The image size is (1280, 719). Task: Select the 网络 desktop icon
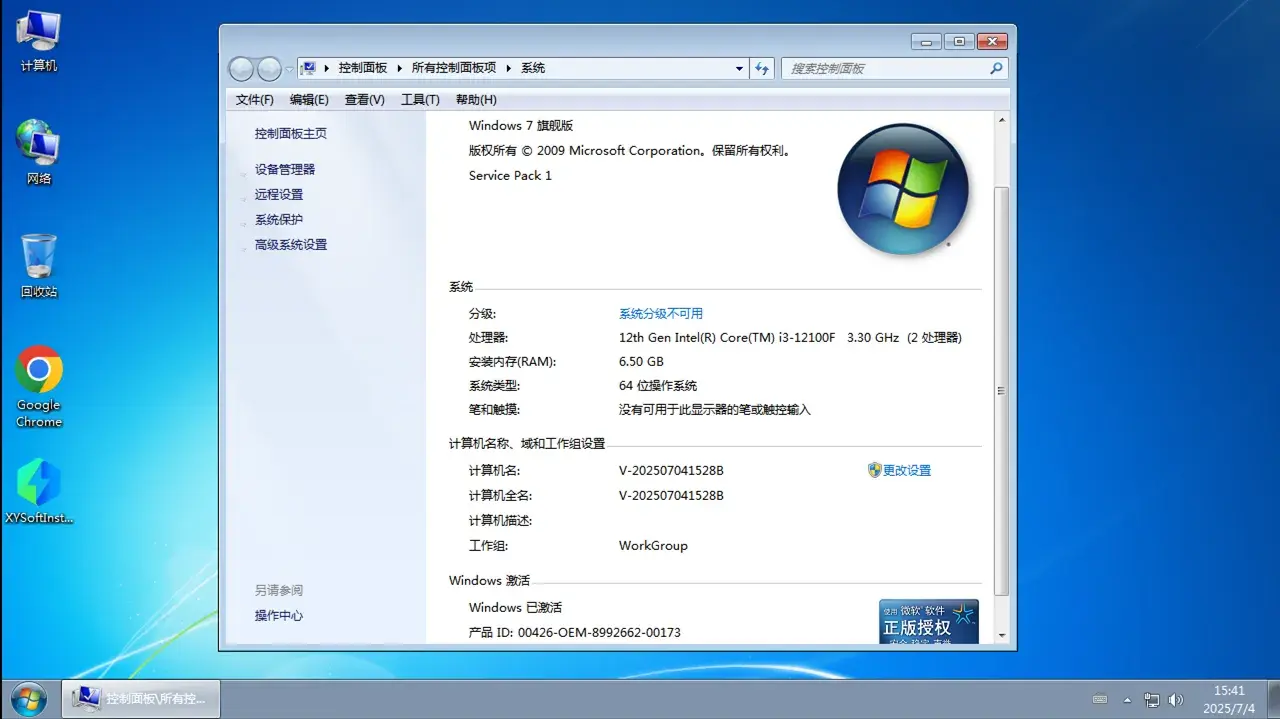click(39, 152)
